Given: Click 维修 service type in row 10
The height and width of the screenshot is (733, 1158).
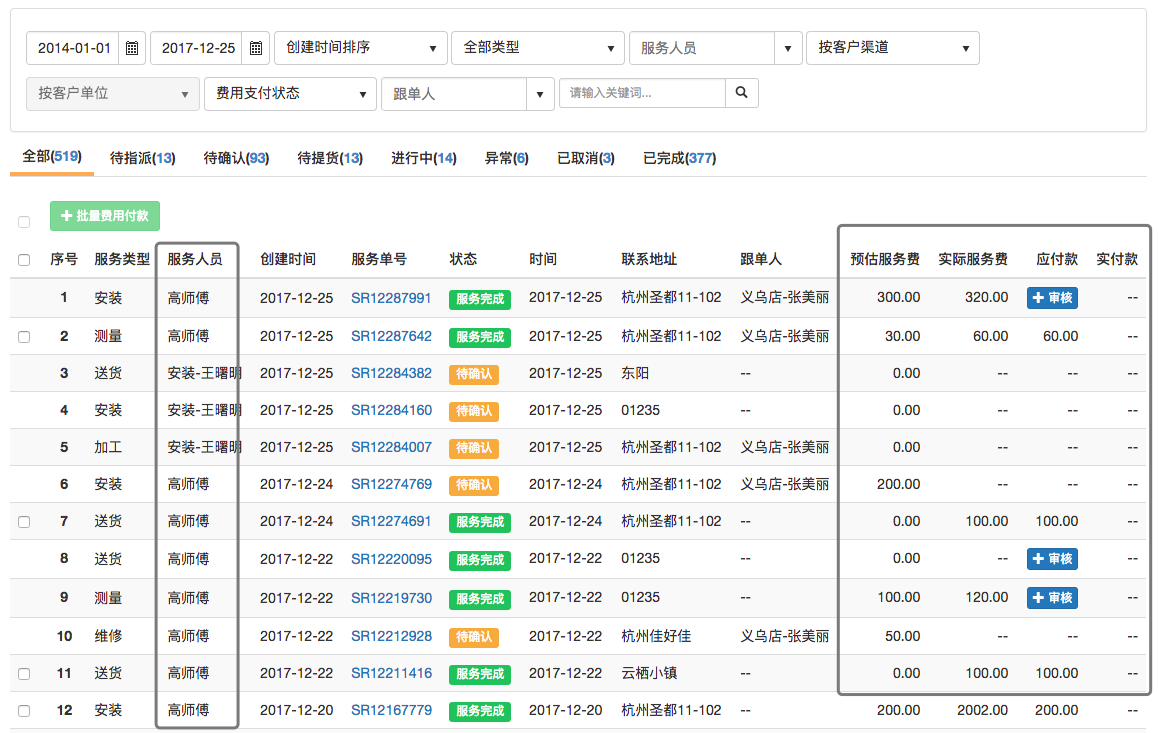Looking at the screenshot, I should pyautogui.click(x=109, y=636).
